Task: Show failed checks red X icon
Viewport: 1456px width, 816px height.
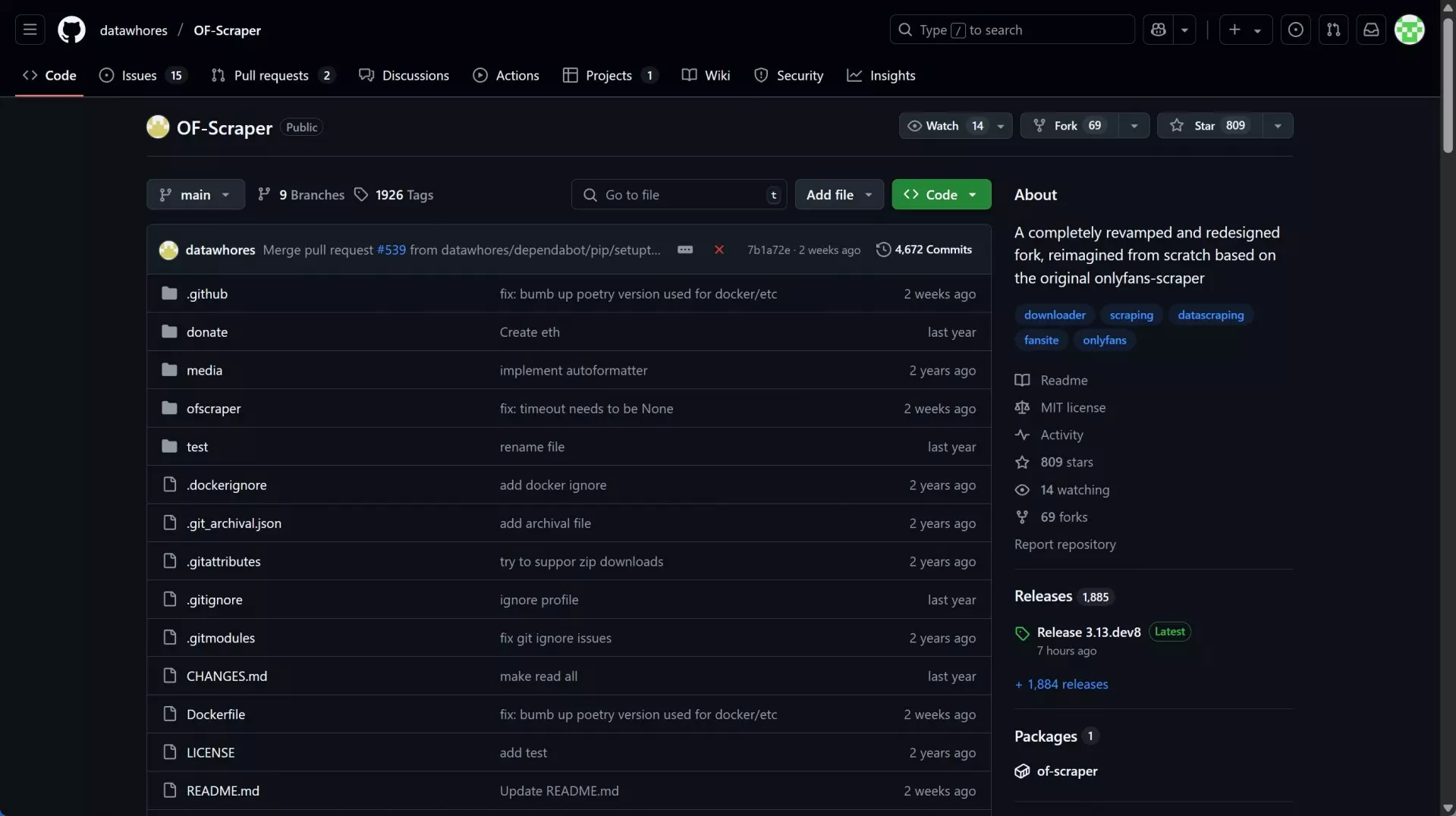Action: click(719, 250)
